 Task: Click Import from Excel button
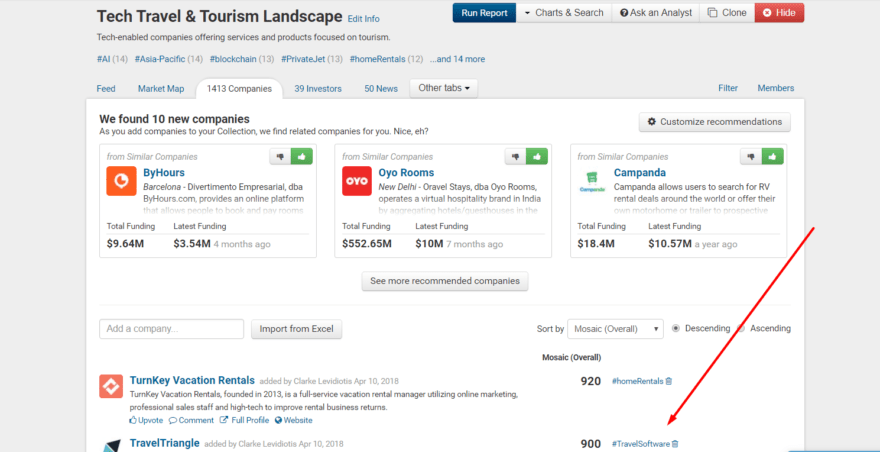click(296, 329)
